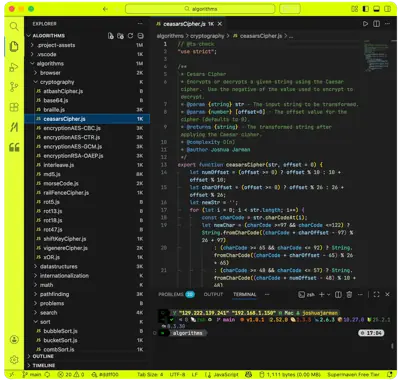
Task: Open editor more actions menu
Action: coord(387,24)
